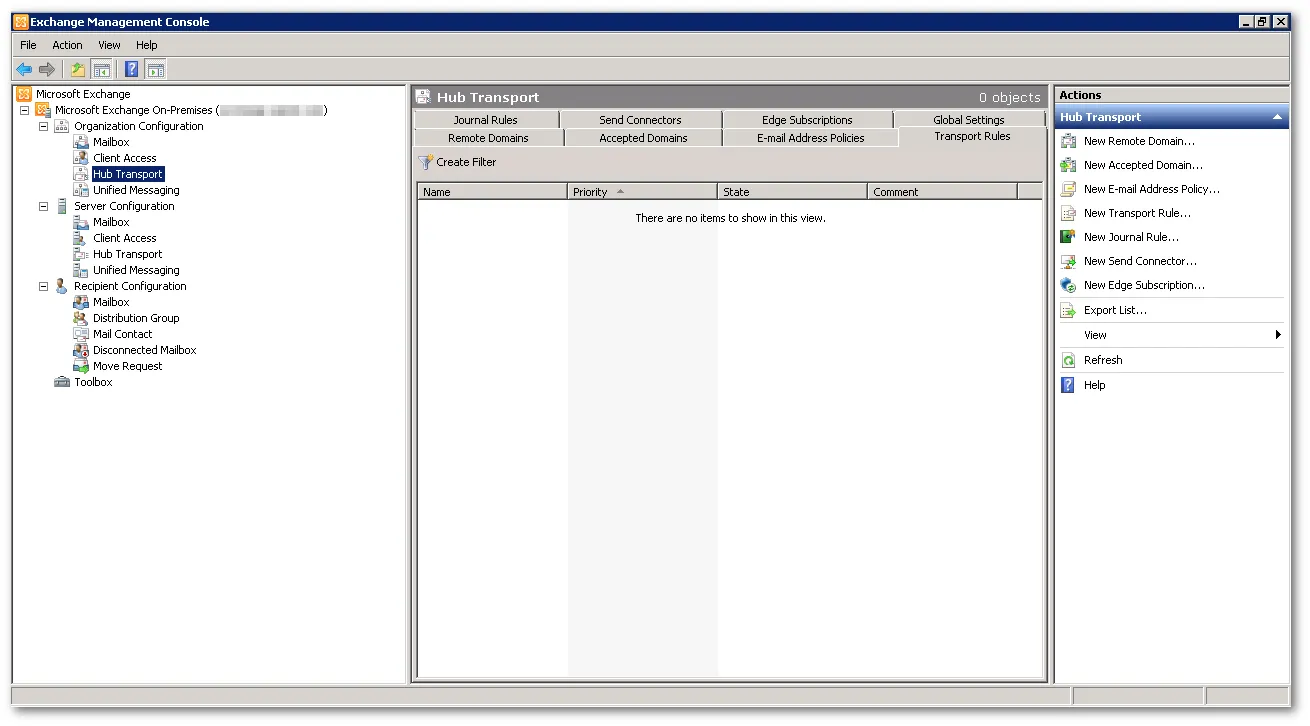Image resolution: width=1310 pixels, height=726 pixels.
Task: Switch to the Journal Rules tab
Action: 485,120
